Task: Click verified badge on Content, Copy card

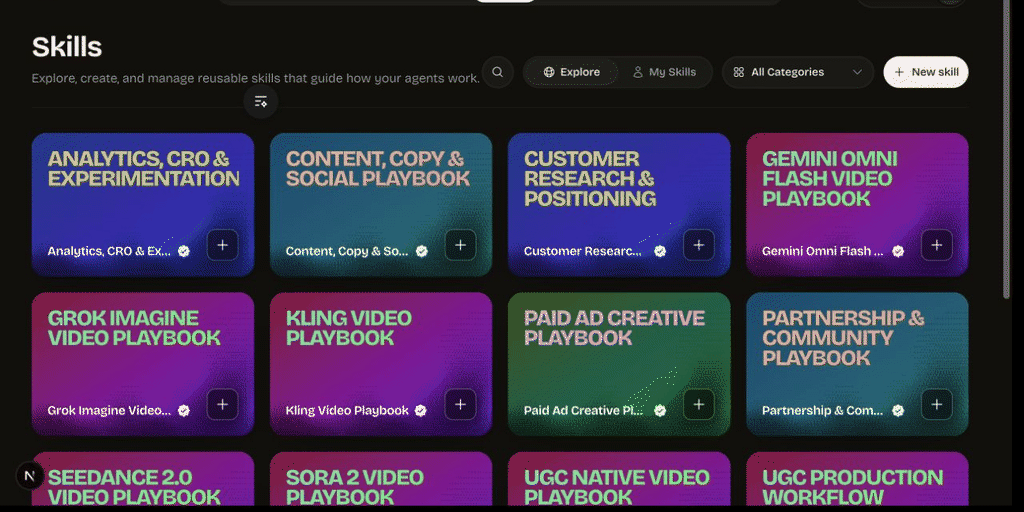Action: pos(422,251)
